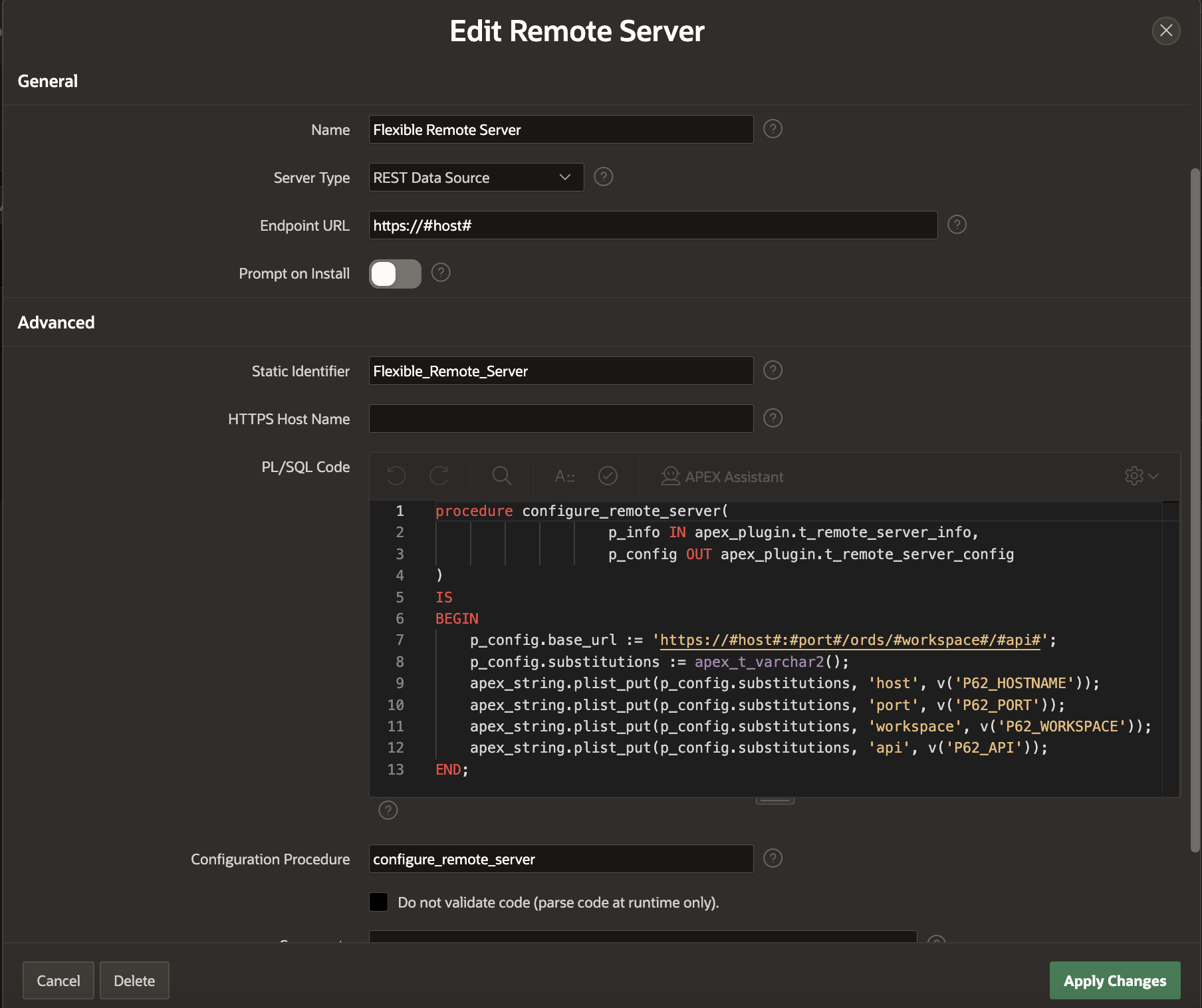Check the Do not validate code box
This screenshot has height=1008, width=1202.
pyautogui.click(x=379, y=902)
